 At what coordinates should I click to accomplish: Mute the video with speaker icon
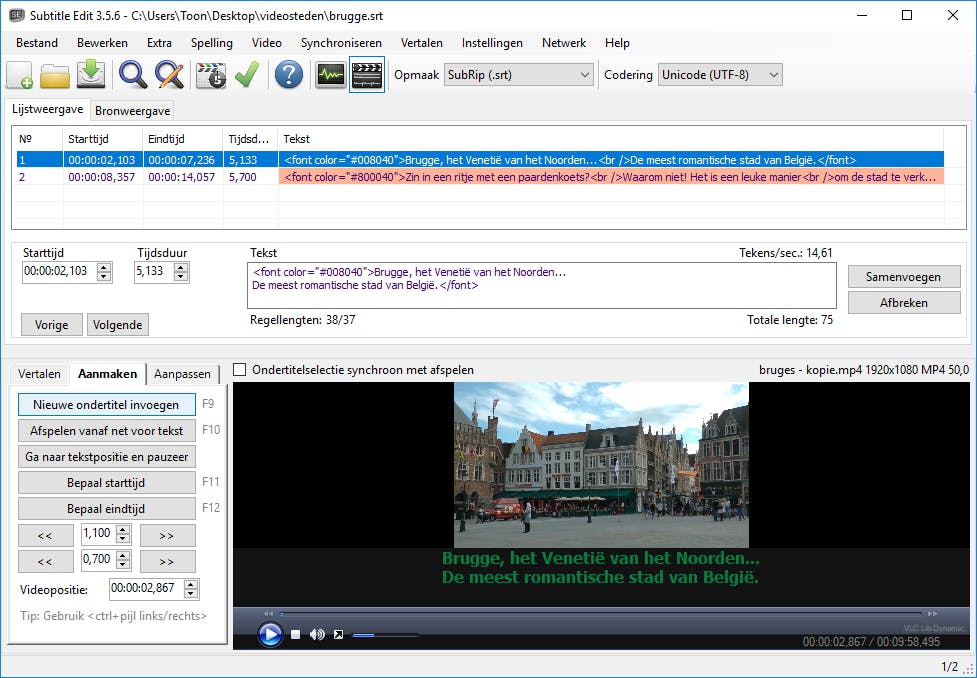[x=317, y=634]
